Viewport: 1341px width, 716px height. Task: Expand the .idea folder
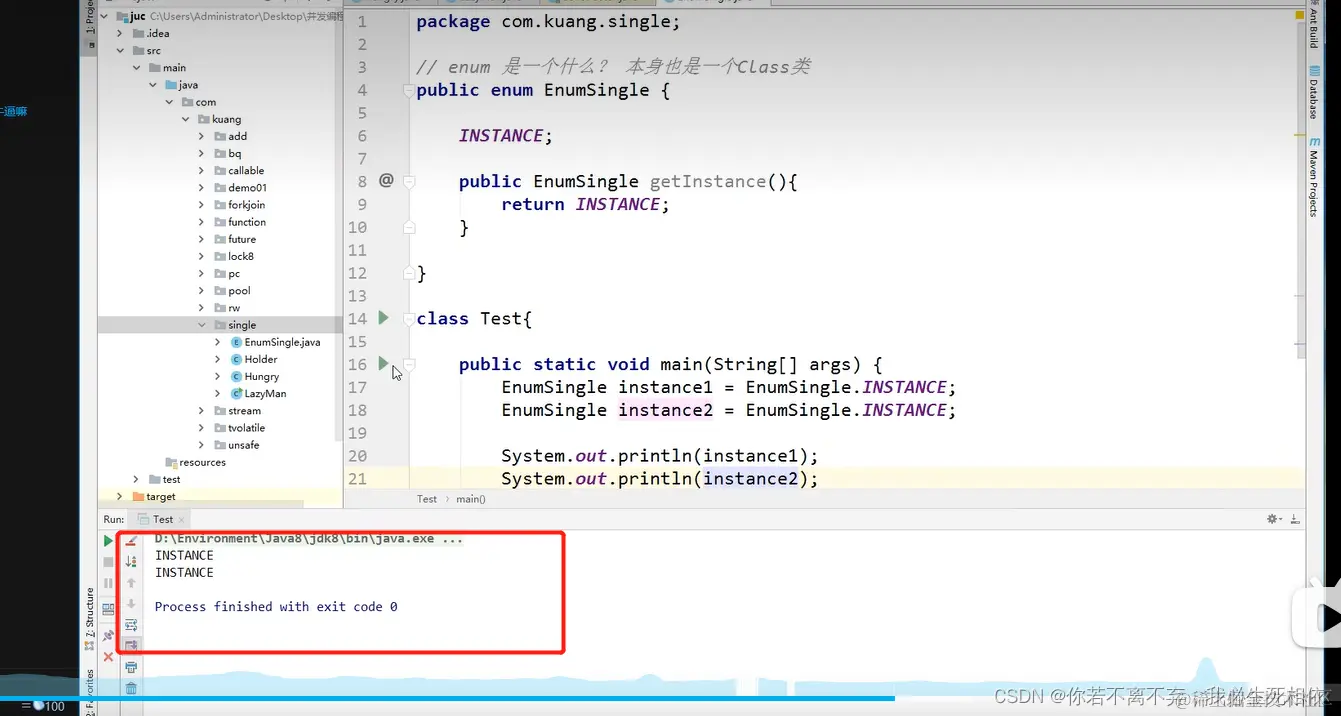click(x=120, y=34)
